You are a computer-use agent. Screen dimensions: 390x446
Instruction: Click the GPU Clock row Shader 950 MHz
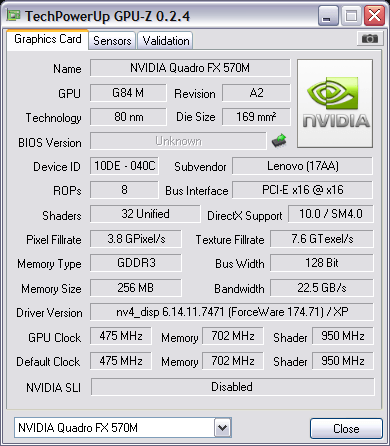pyautogui.click(x=343, y=336)
